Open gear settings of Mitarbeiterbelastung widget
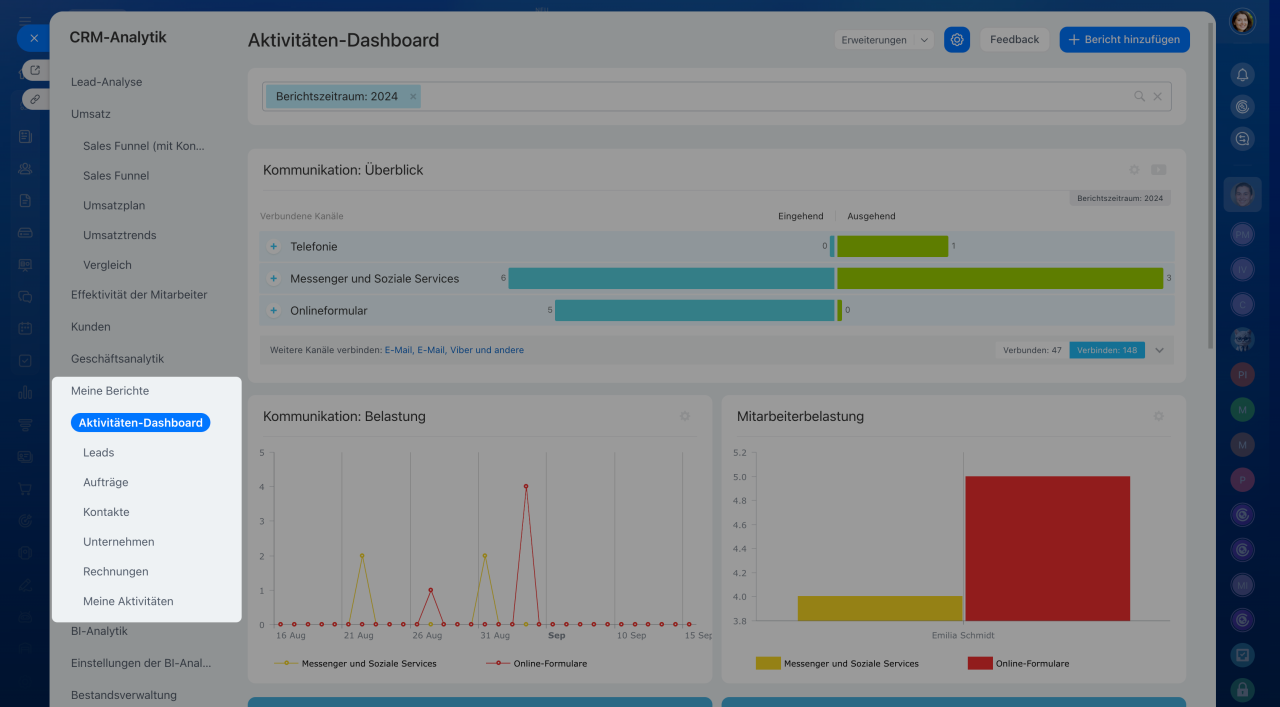The height and width of the screenshot is (707, 1280). tap(1158, 416)
